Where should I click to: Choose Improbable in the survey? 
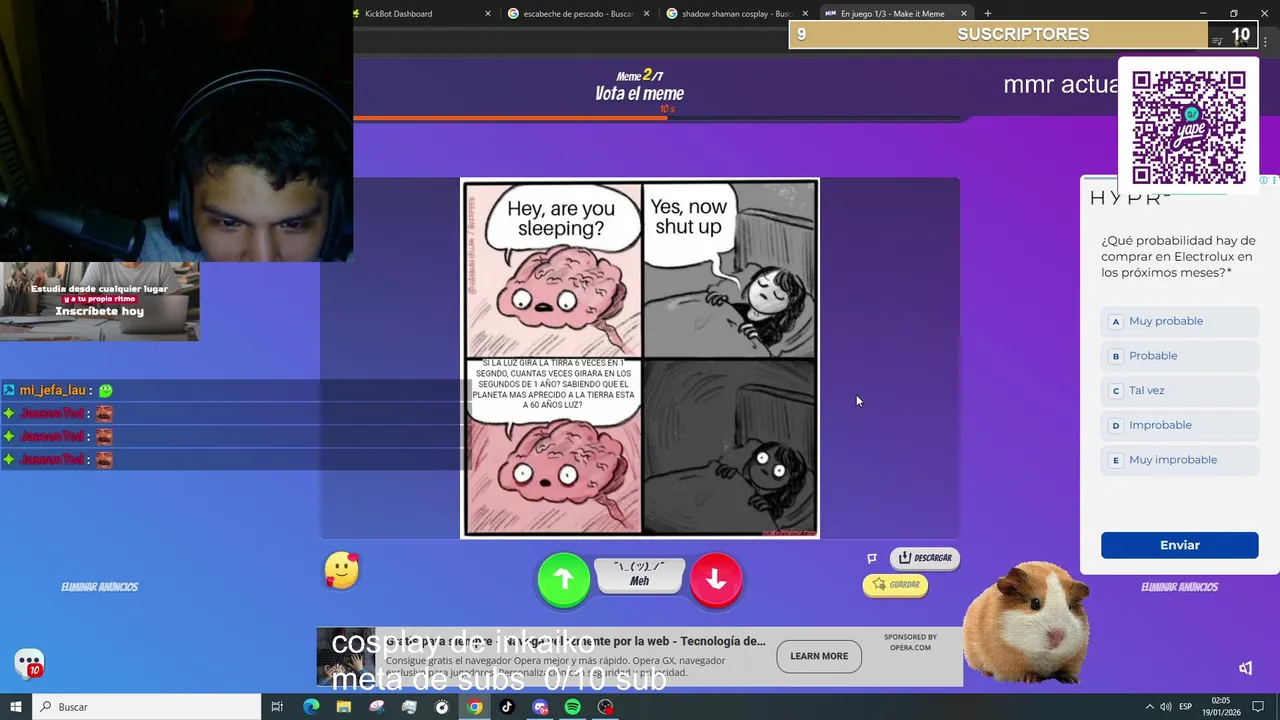point(1180,425)
